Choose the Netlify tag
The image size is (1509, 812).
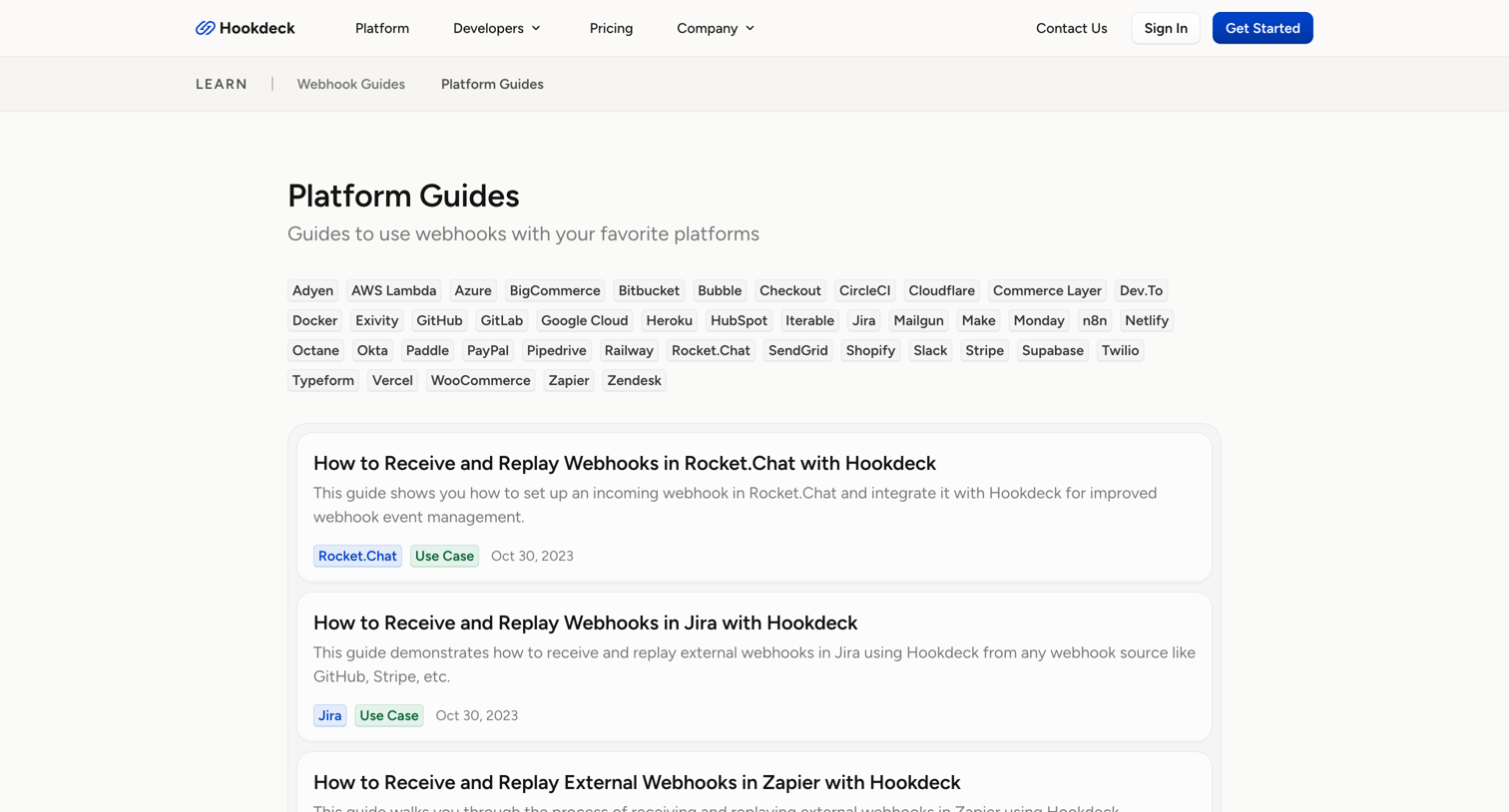tap(1147, 320)
